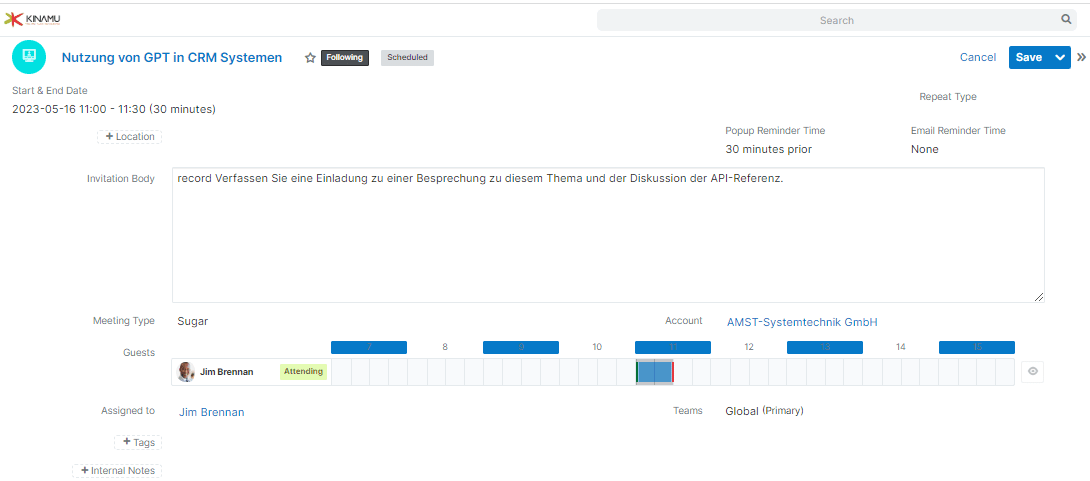The image size is (1090, 481).
Task: Click the highlighted meeting block in the scheduler
Action: (x=655, y=372)
